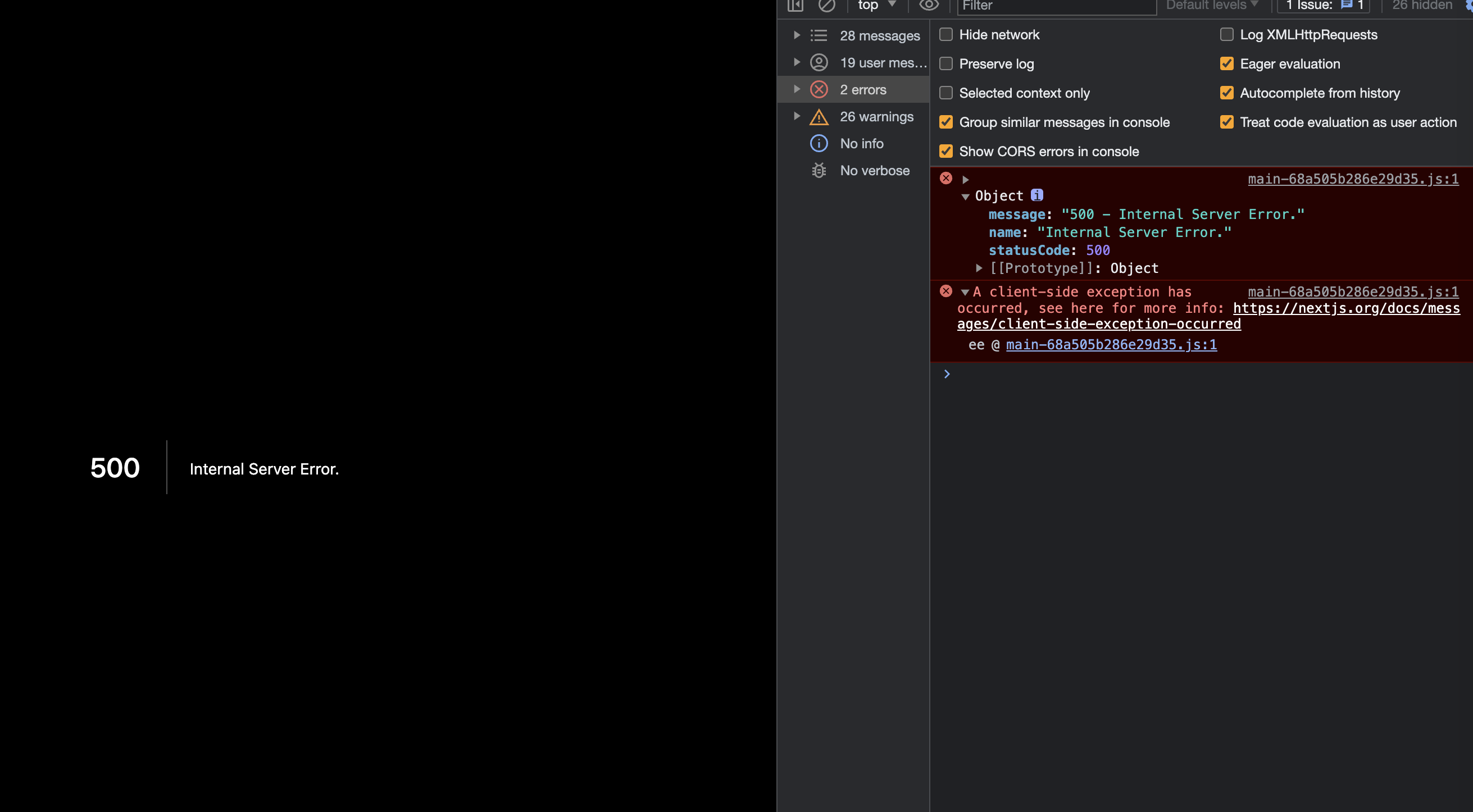The width and height of the screenshot is (1473, 812).
Task: Enable Hide network
Action: click(946, 35)
